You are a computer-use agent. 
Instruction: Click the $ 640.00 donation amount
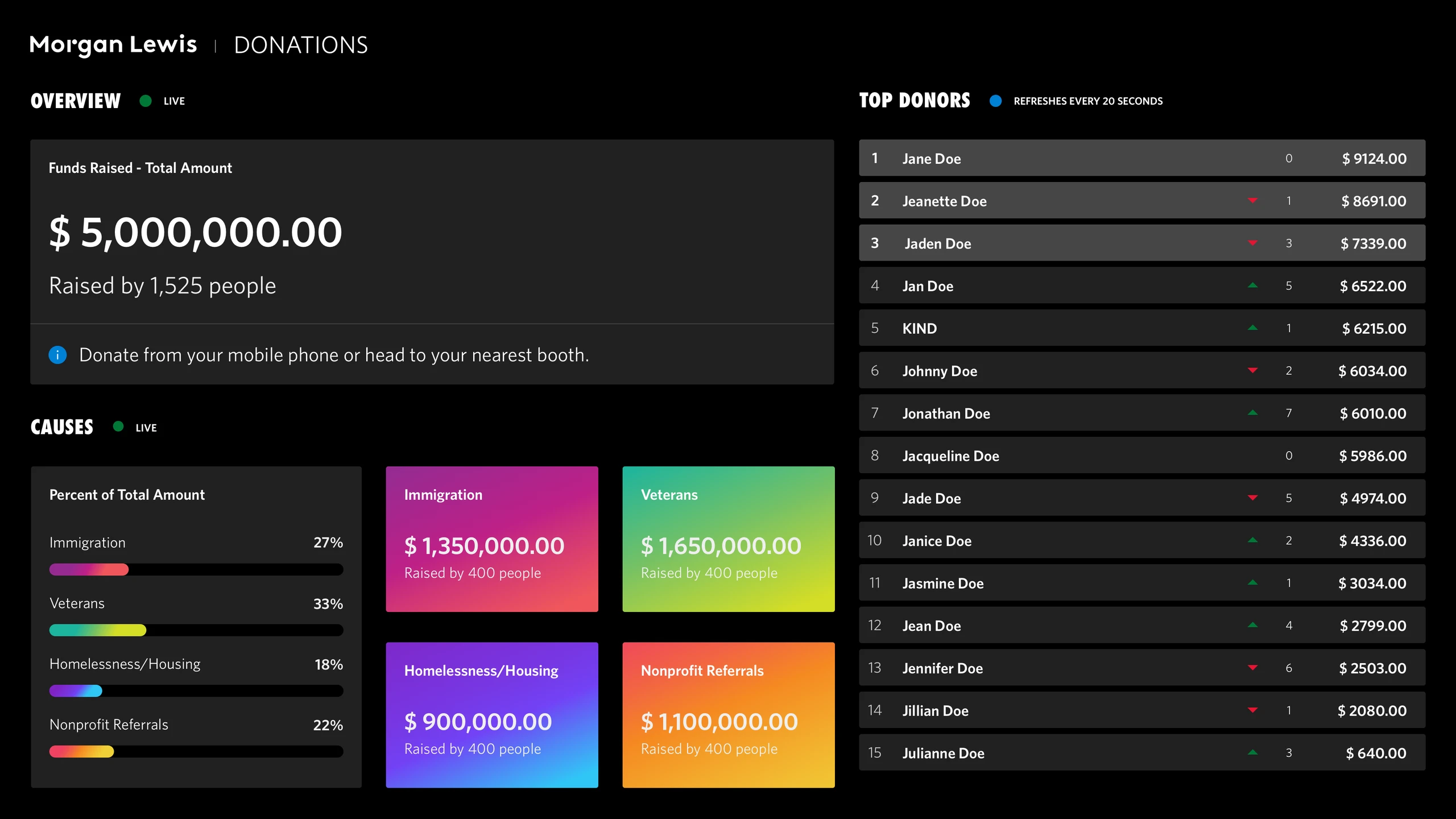[x=1376, y=753]
